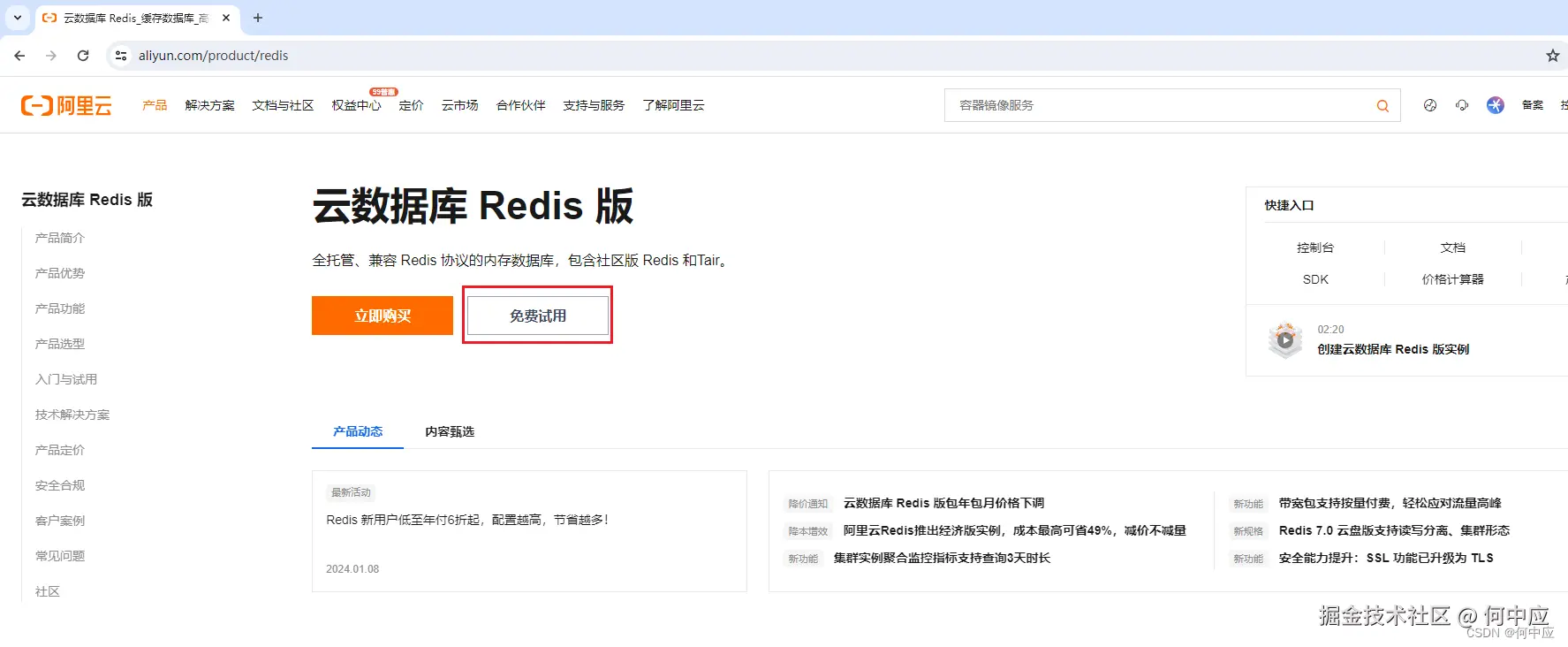Open 文档 quick entry
Screen dimensions: 1568x647
(1453, 247)
